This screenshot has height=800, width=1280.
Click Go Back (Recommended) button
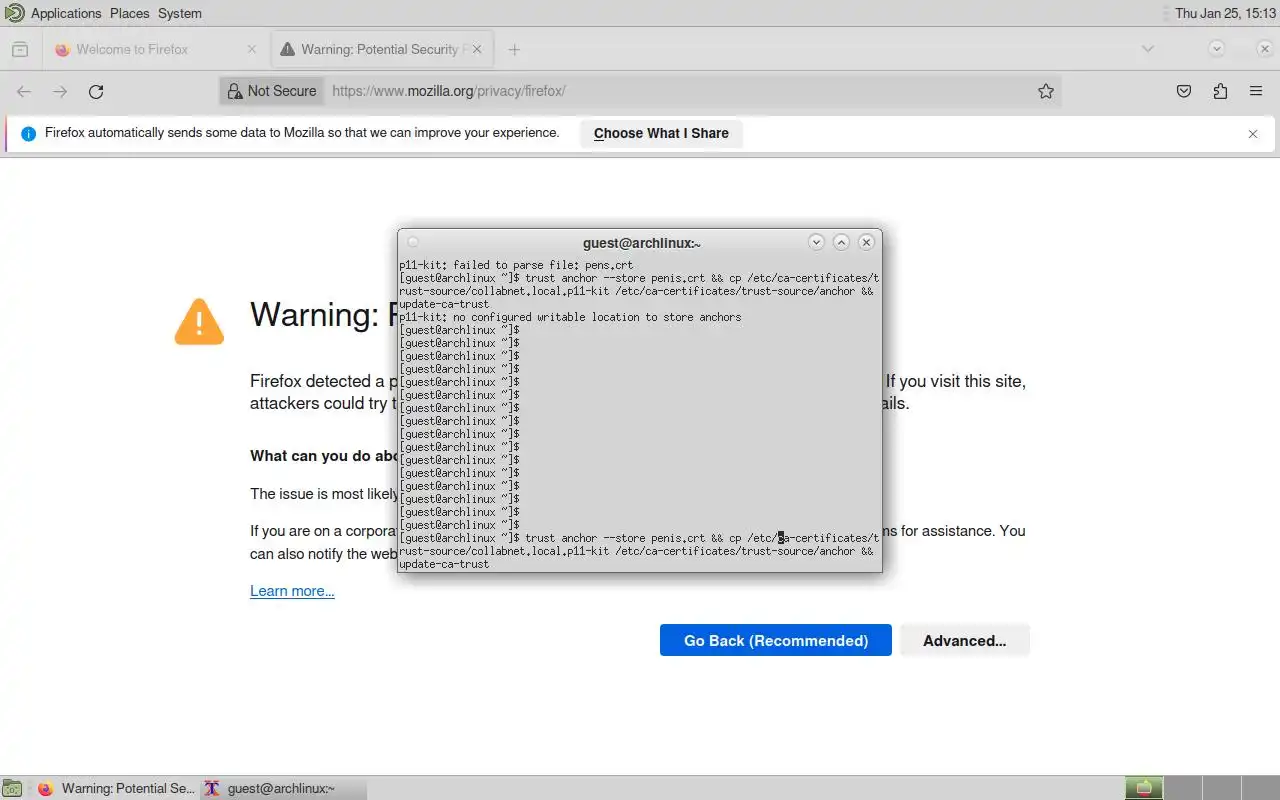pyautogui.click(x=776, y=640)
